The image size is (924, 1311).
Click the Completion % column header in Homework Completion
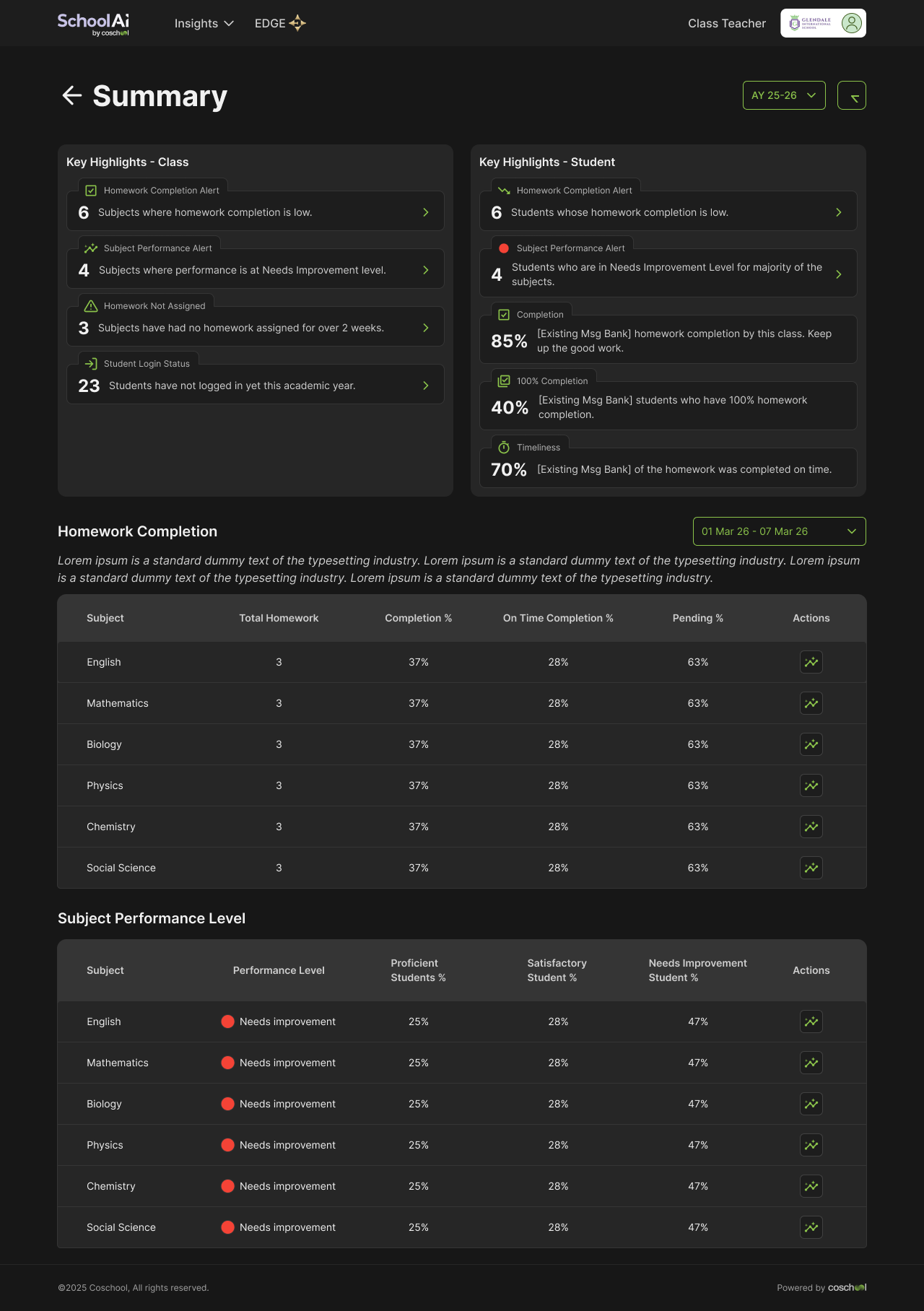[x=419, y=618]
